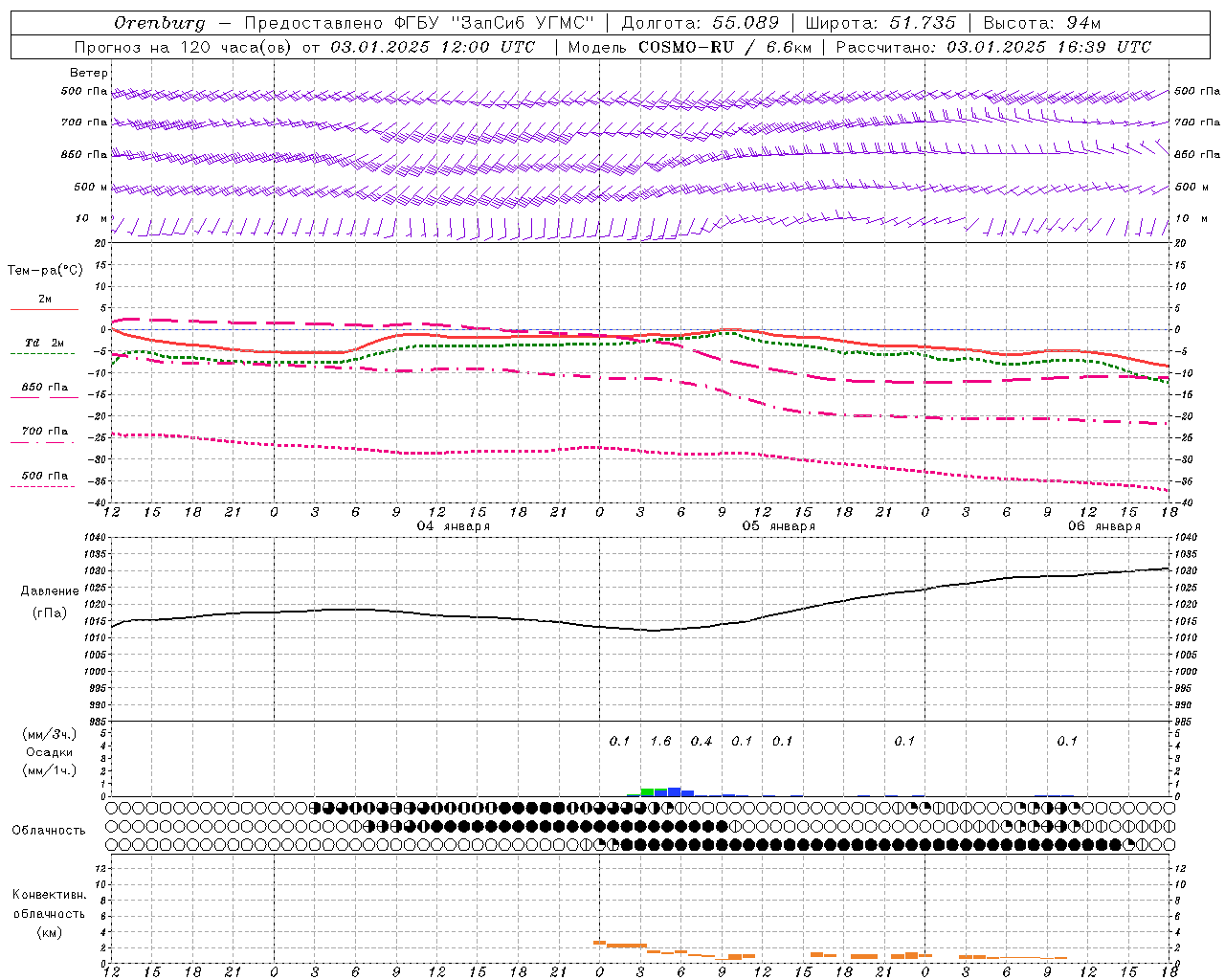This screenshot has width=1225, height=980.
Task: Click the '500 м' wind level label on left
Action: [91, 187]
